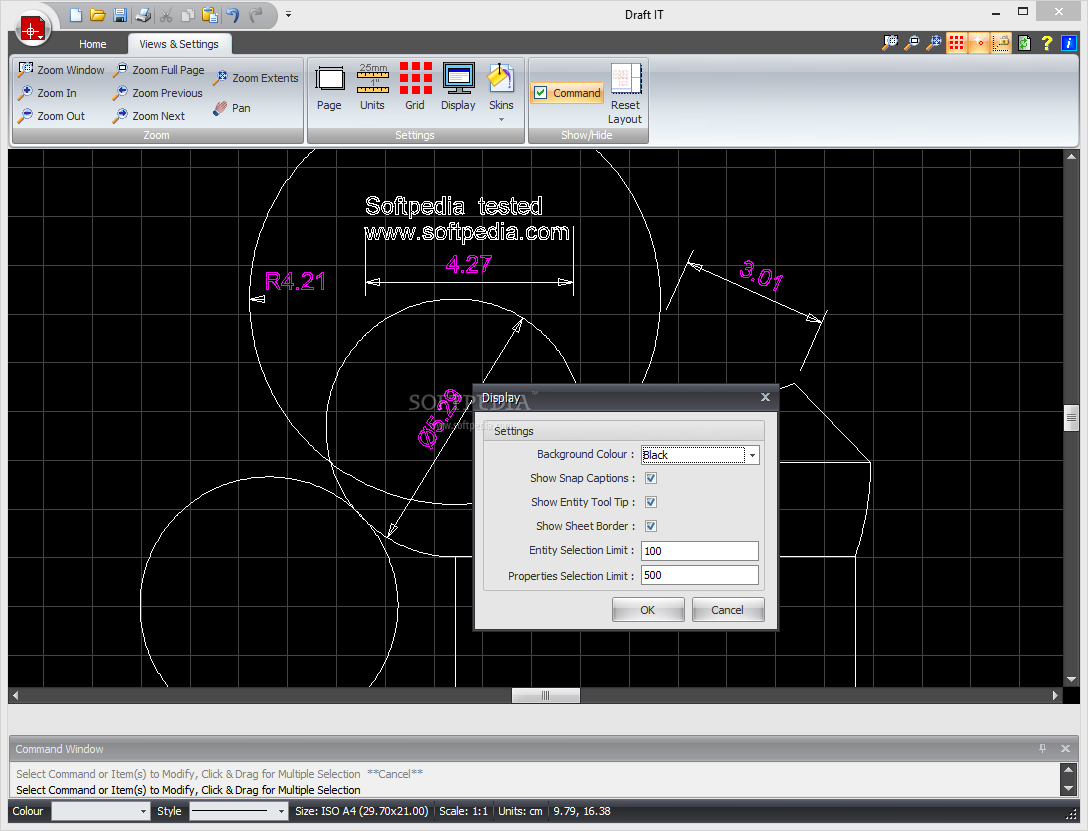Image resolution: width=1088 pixels, height=831 pixels.
Task: Cancel the Display dialog
Action: pyautogui.click(x=727, y=610)
